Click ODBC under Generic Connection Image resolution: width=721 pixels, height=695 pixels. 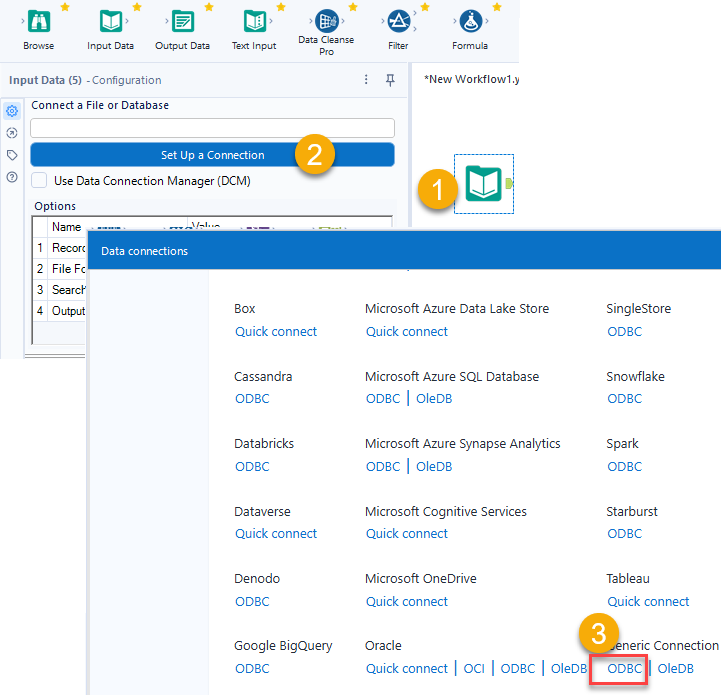pyautogui.click(x=624, y=668)
